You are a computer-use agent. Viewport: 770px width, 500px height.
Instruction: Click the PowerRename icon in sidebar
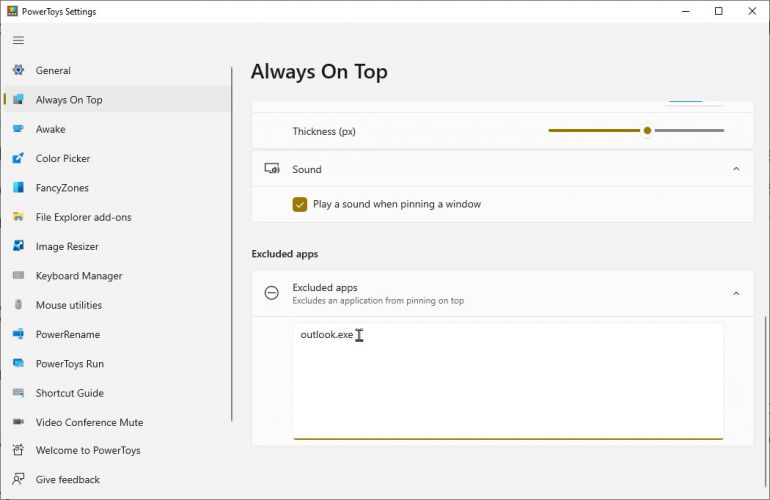tap(18, 334)
